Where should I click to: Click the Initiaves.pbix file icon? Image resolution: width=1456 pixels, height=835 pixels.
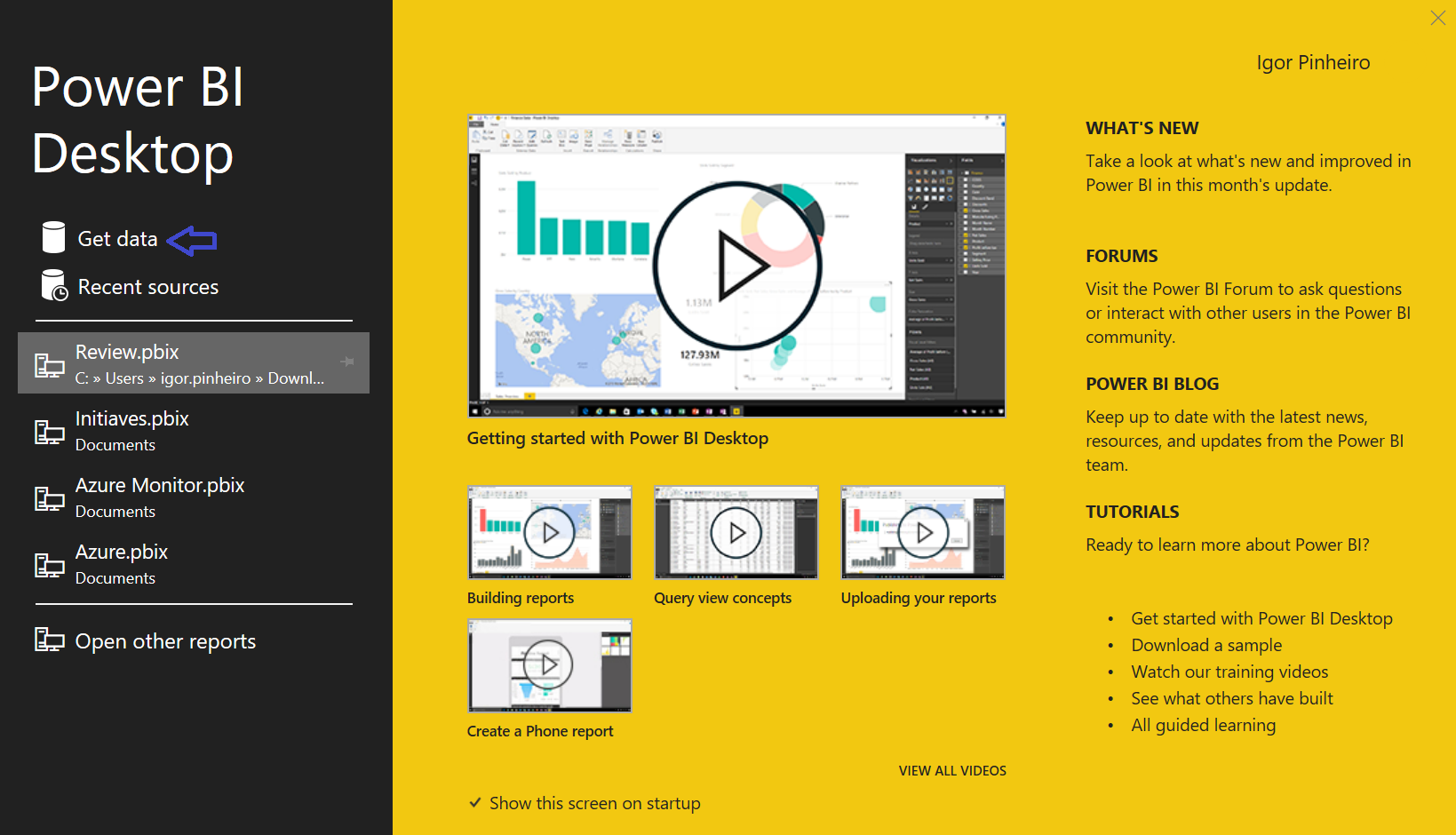[x=49, y=432]
